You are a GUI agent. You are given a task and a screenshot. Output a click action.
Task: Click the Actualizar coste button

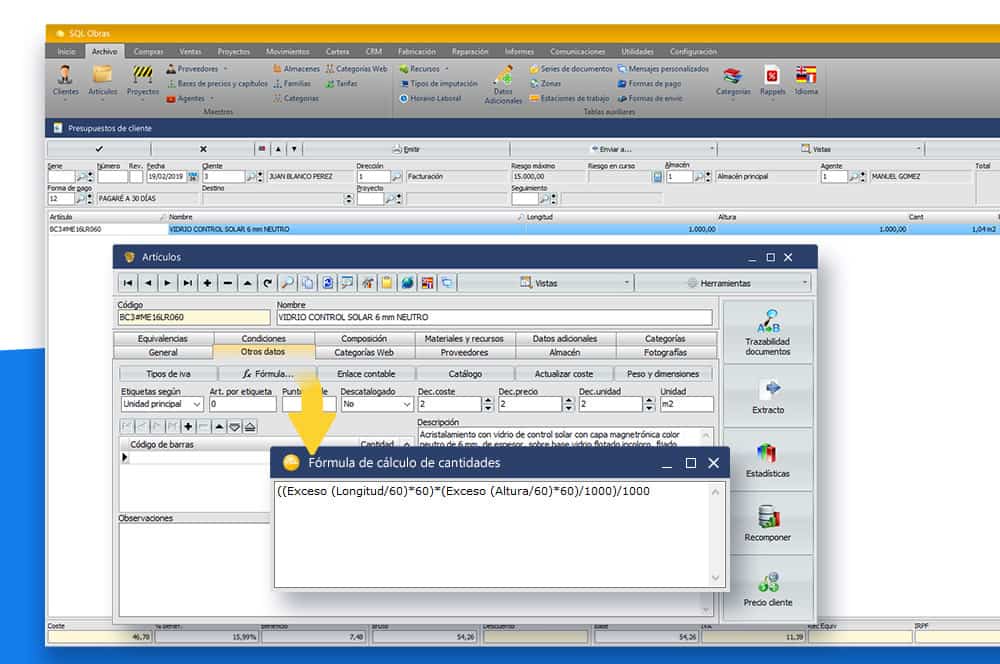pyautogui.click(x=564, y=374)
